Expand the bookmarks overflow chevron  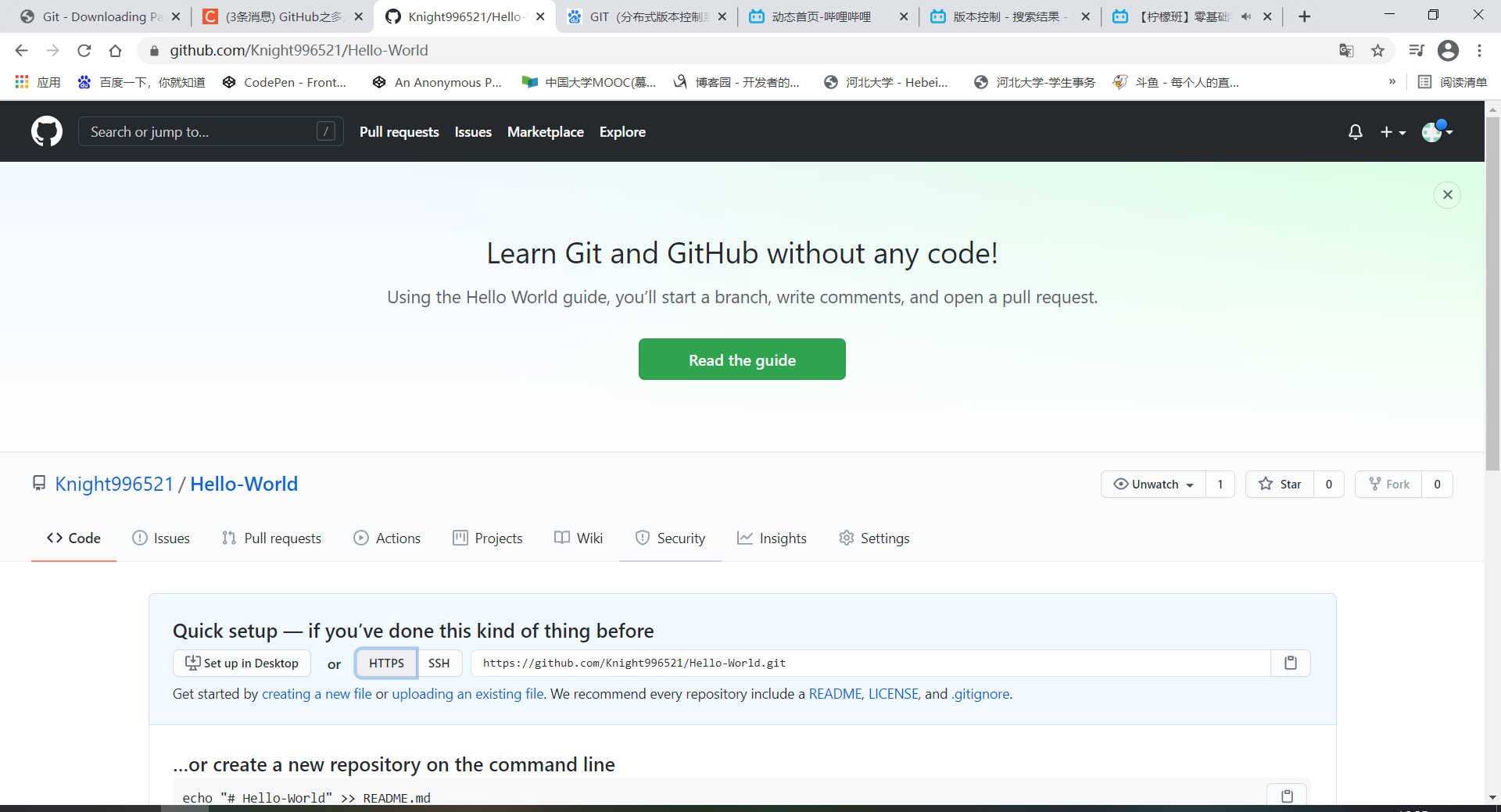tap(1392, 82)
